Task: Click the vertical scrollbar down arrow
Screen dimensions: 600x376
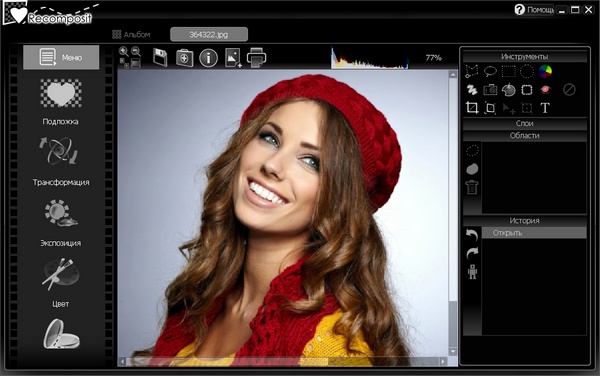Action: coord(453,351)
